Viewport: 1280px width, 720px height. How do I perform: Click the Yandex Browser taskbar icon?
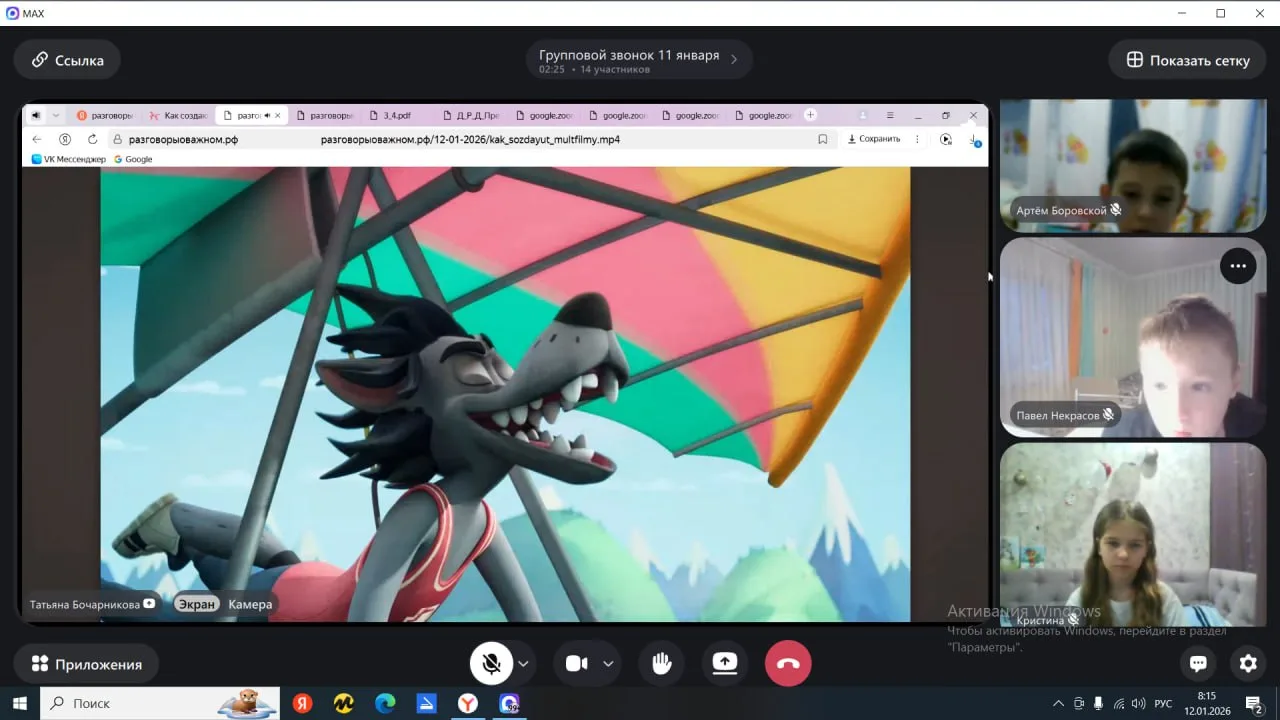pos(467,703)
